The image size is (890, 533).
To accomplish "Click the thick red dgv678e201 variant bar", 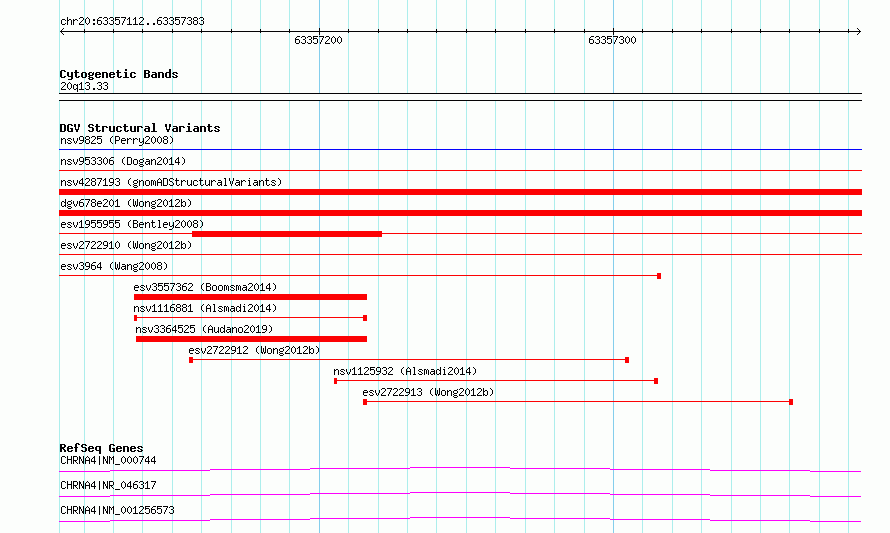I will click(x=460, y=213).
